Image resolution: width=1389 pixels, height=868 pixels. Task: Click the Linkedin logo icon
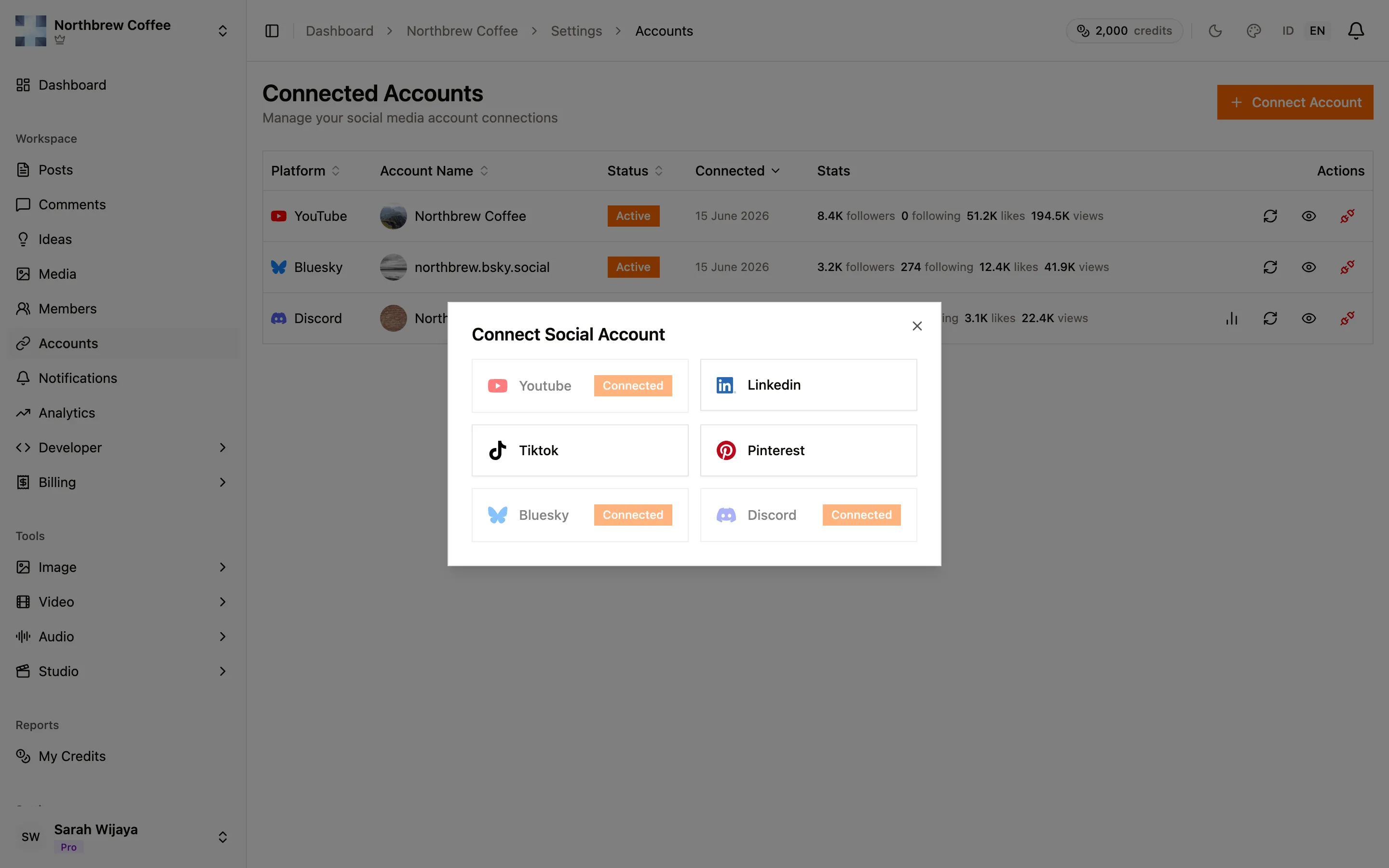pos(725,385)
